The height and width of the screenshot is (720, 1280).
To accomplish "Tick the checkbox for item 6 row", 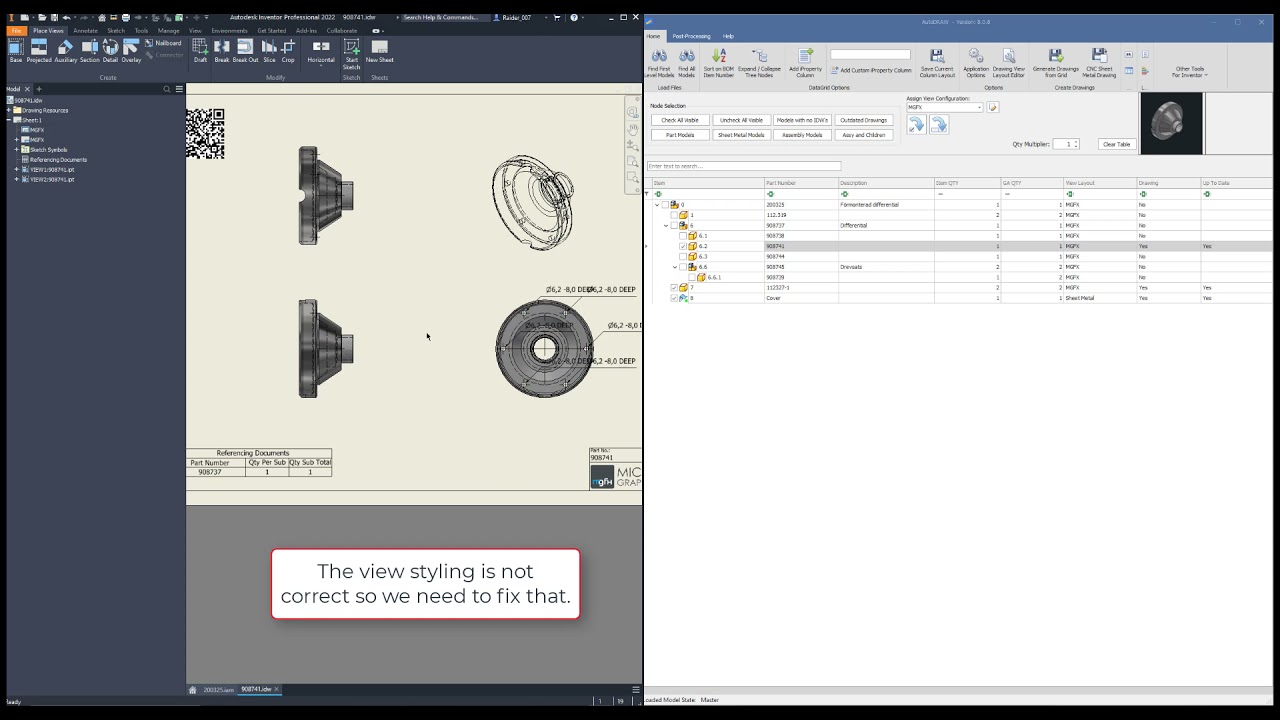I will coord(674,226).
